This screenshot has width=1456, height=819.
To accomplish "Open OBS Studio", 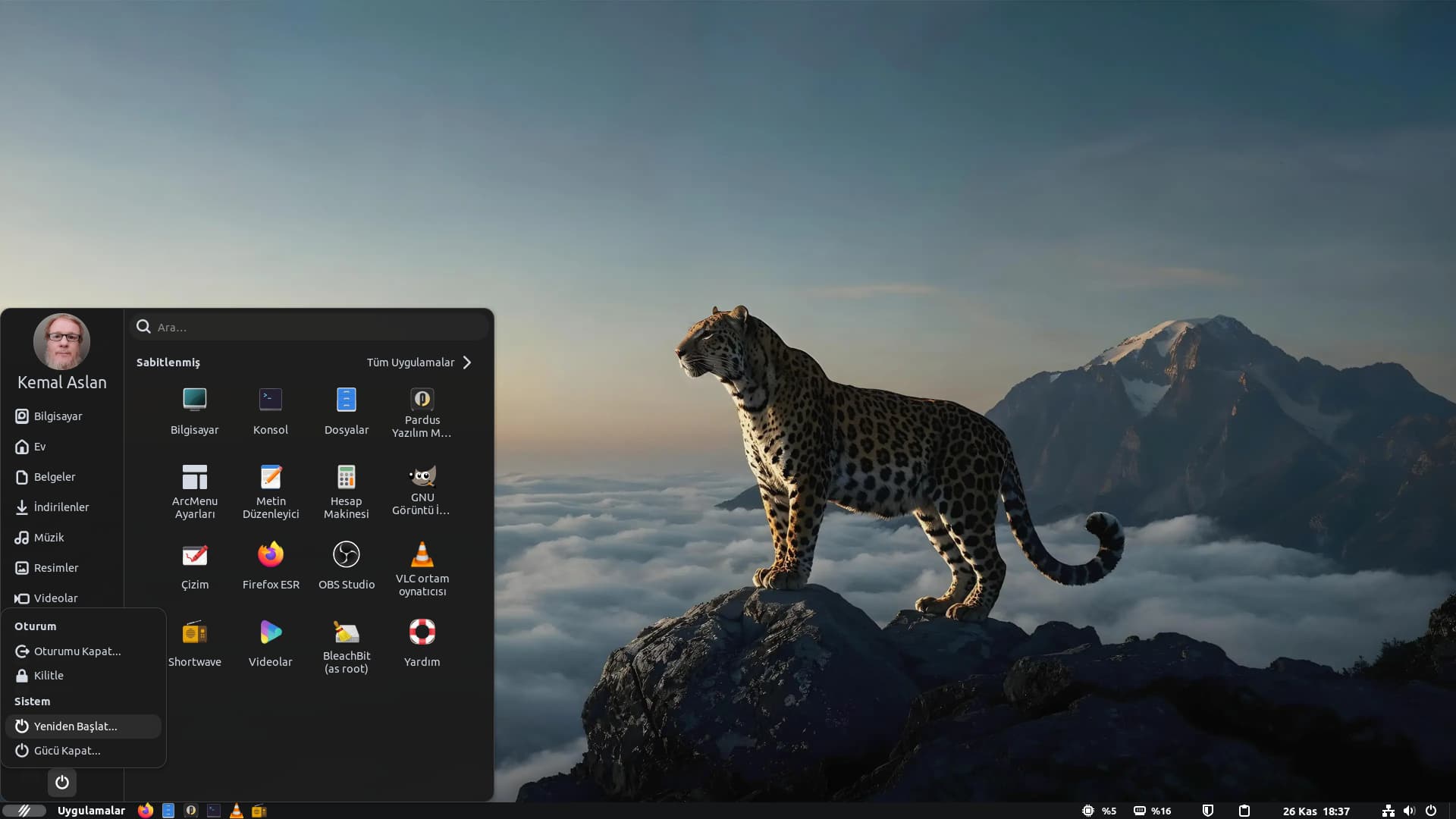I will click(347, 565).
